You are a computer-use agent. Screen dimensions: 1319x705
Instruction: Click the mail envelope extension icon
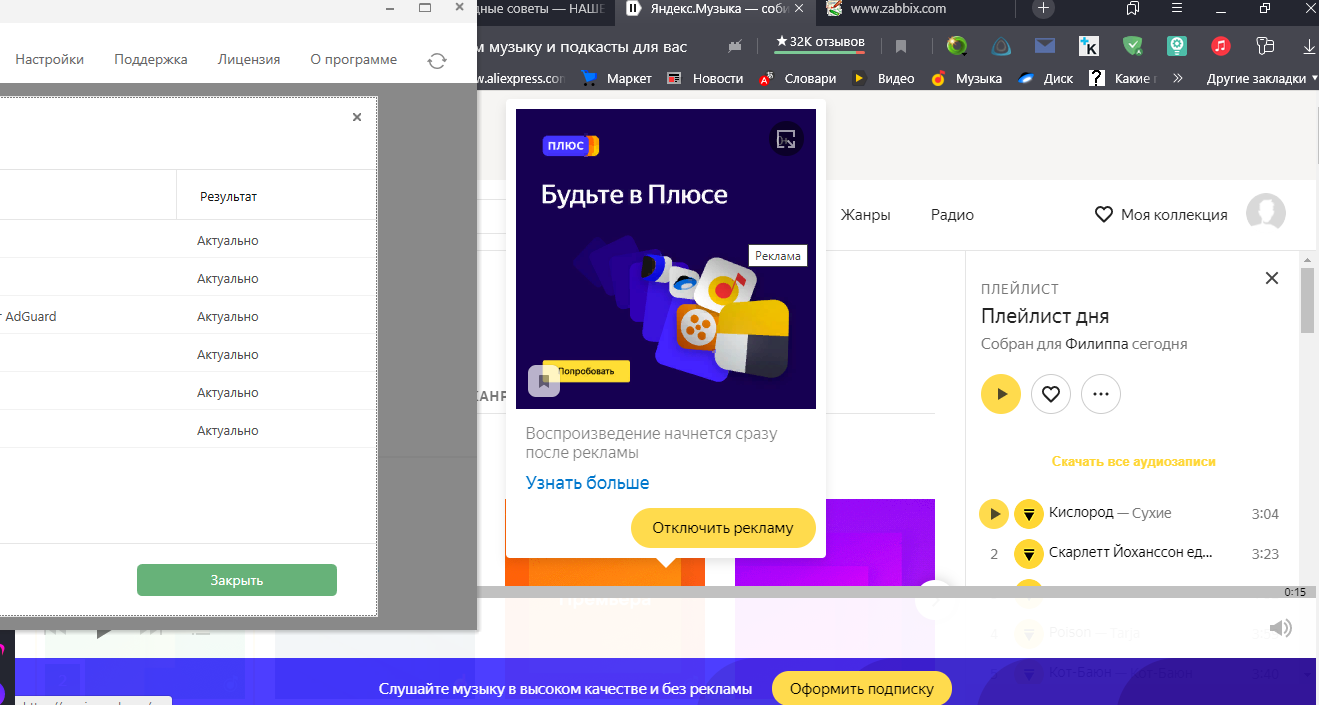[x=1045, y=46]
